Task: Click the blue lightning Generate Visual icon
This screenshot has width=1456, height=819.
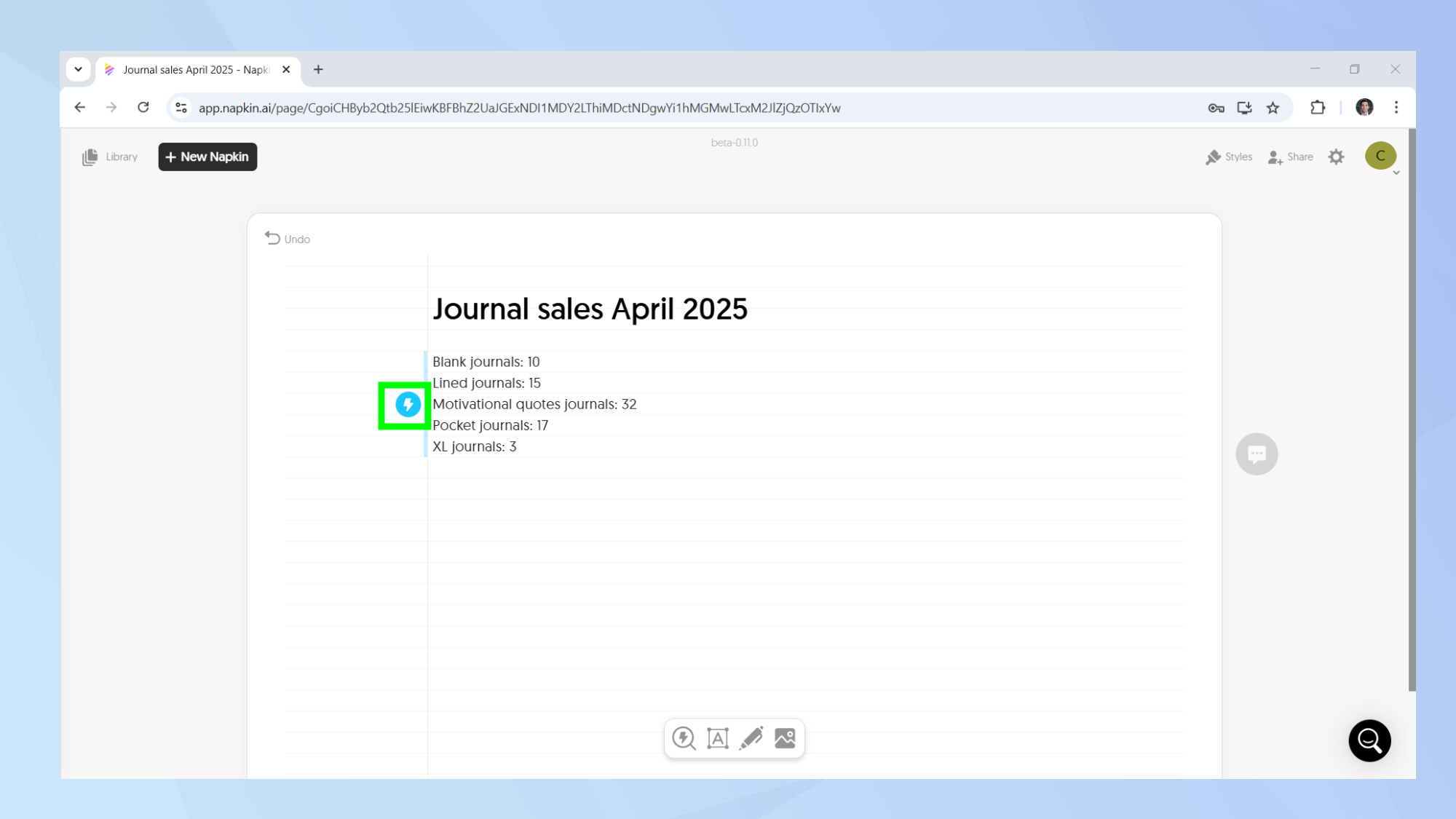Action: click(x=408, y=405)
